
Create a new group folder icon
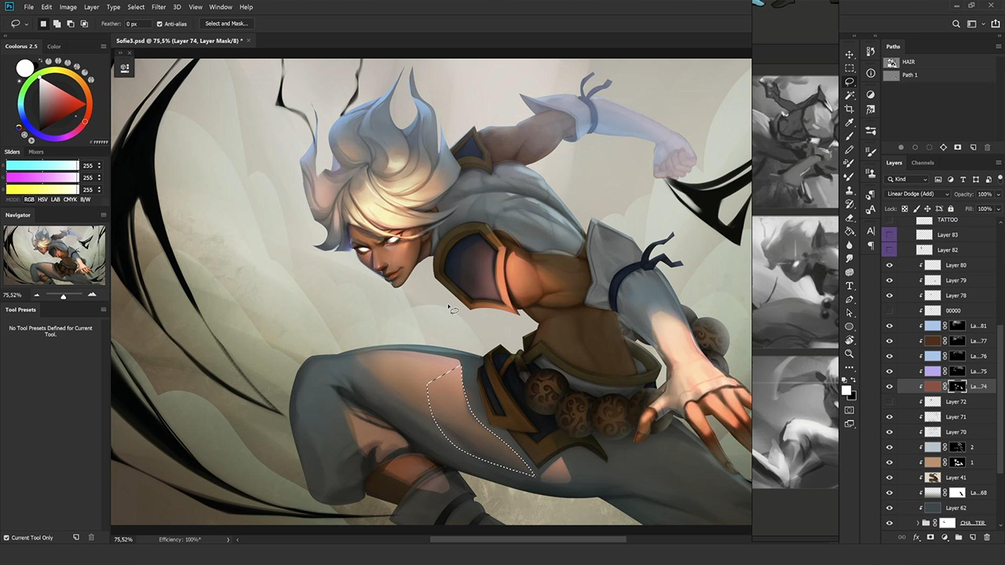click(958, 537)
